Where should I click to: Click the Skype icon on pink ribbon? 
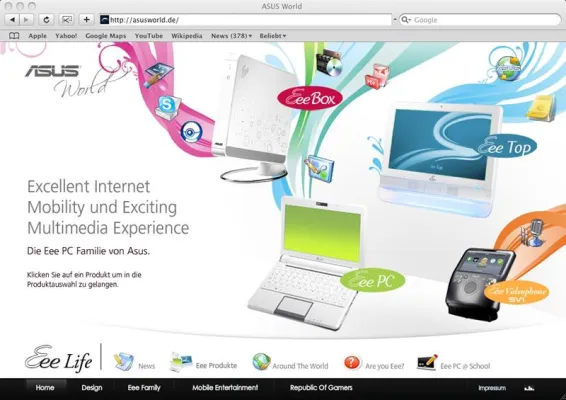tap(167, 106)
